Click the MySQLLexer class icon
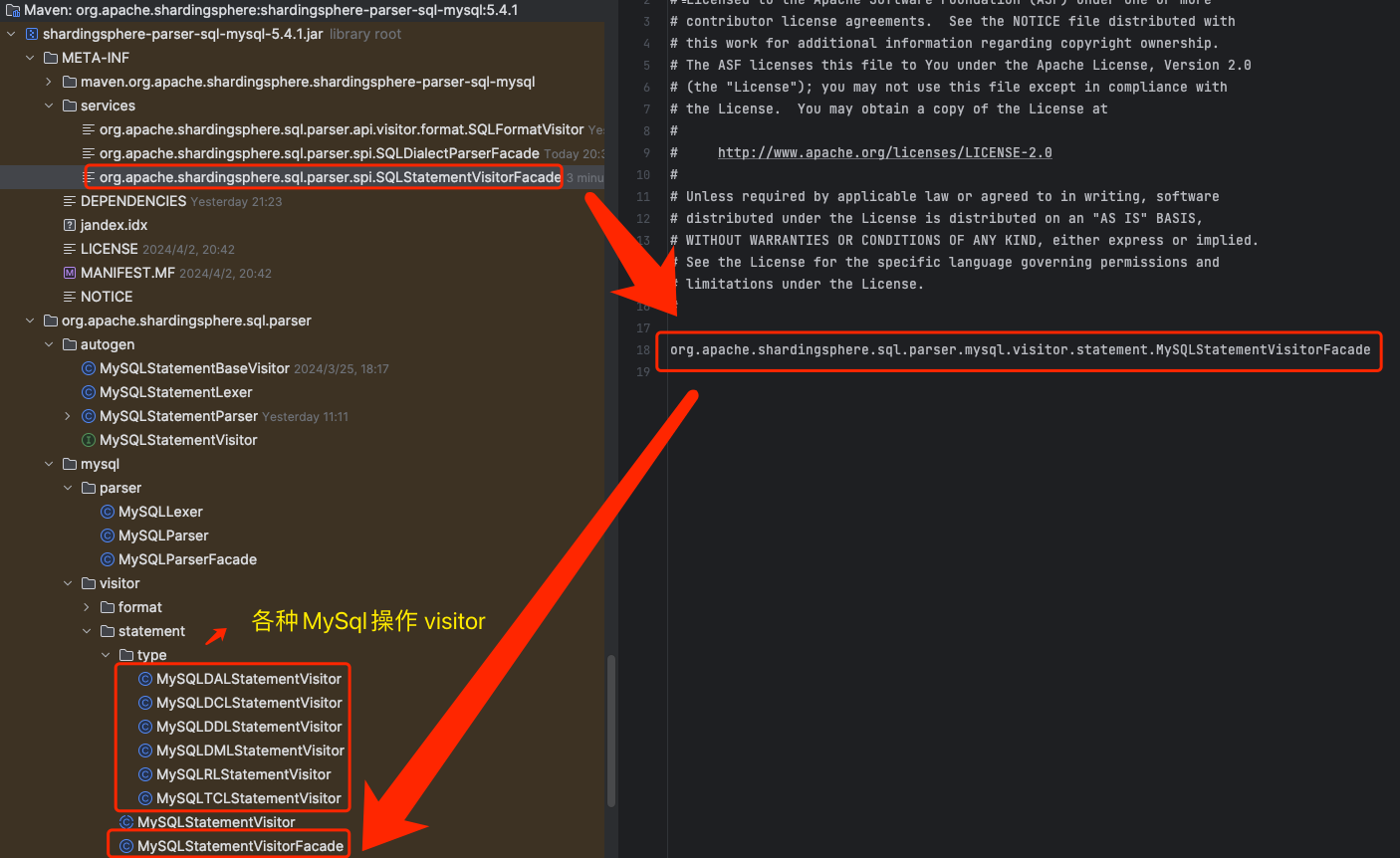This screenshot has width=1400, height=858. click(x=108, y=512)
